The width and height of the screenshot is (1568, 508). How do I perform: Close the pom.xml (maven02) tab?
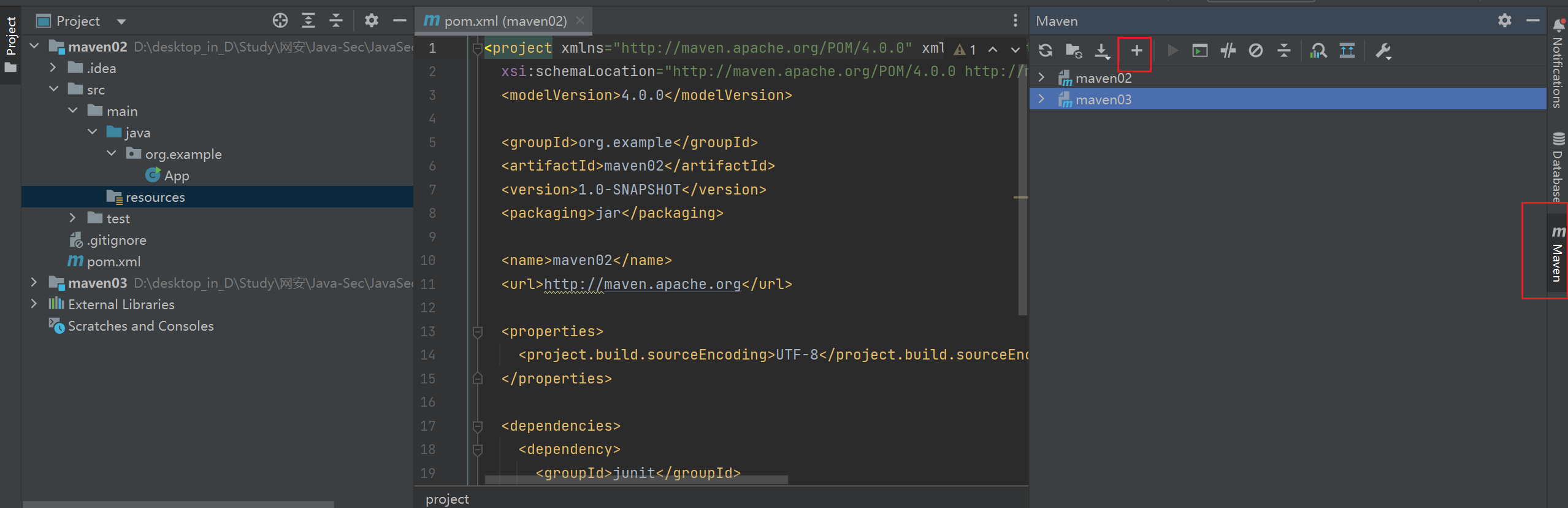click(580, 20)
